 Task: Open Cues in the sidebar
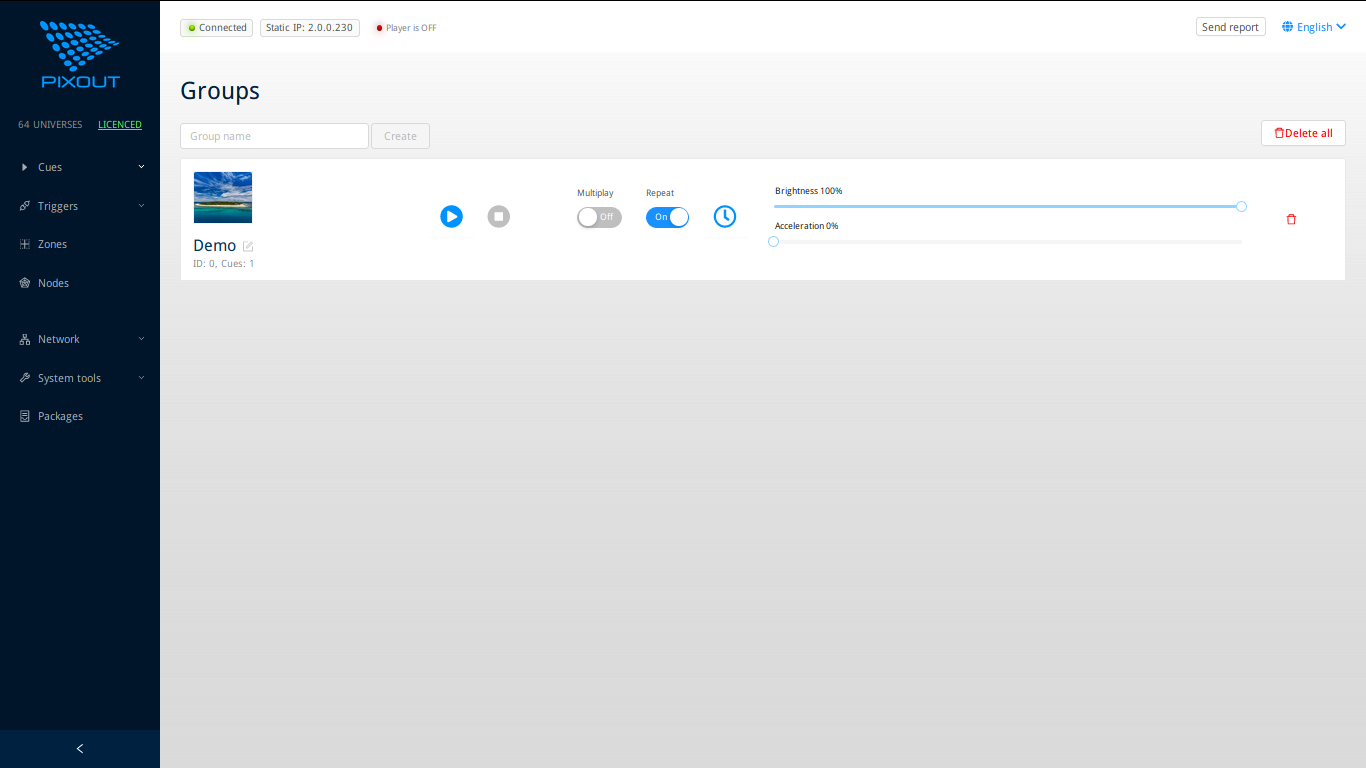pos(80,167)
